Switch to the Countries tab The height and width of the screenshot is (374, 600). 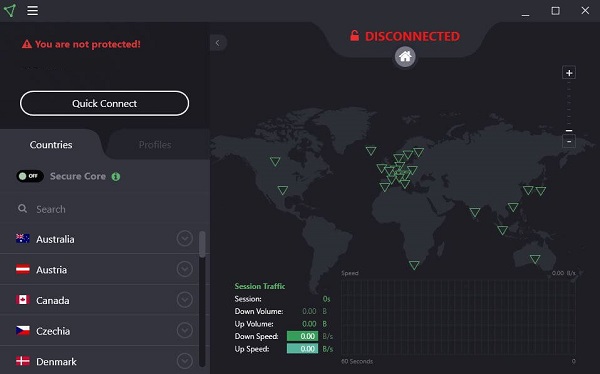[51, 145]
